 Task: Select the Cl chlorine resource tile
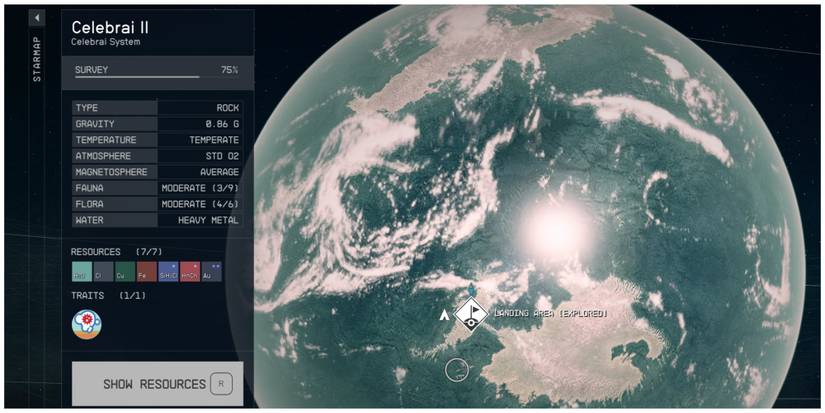point(103,272)
